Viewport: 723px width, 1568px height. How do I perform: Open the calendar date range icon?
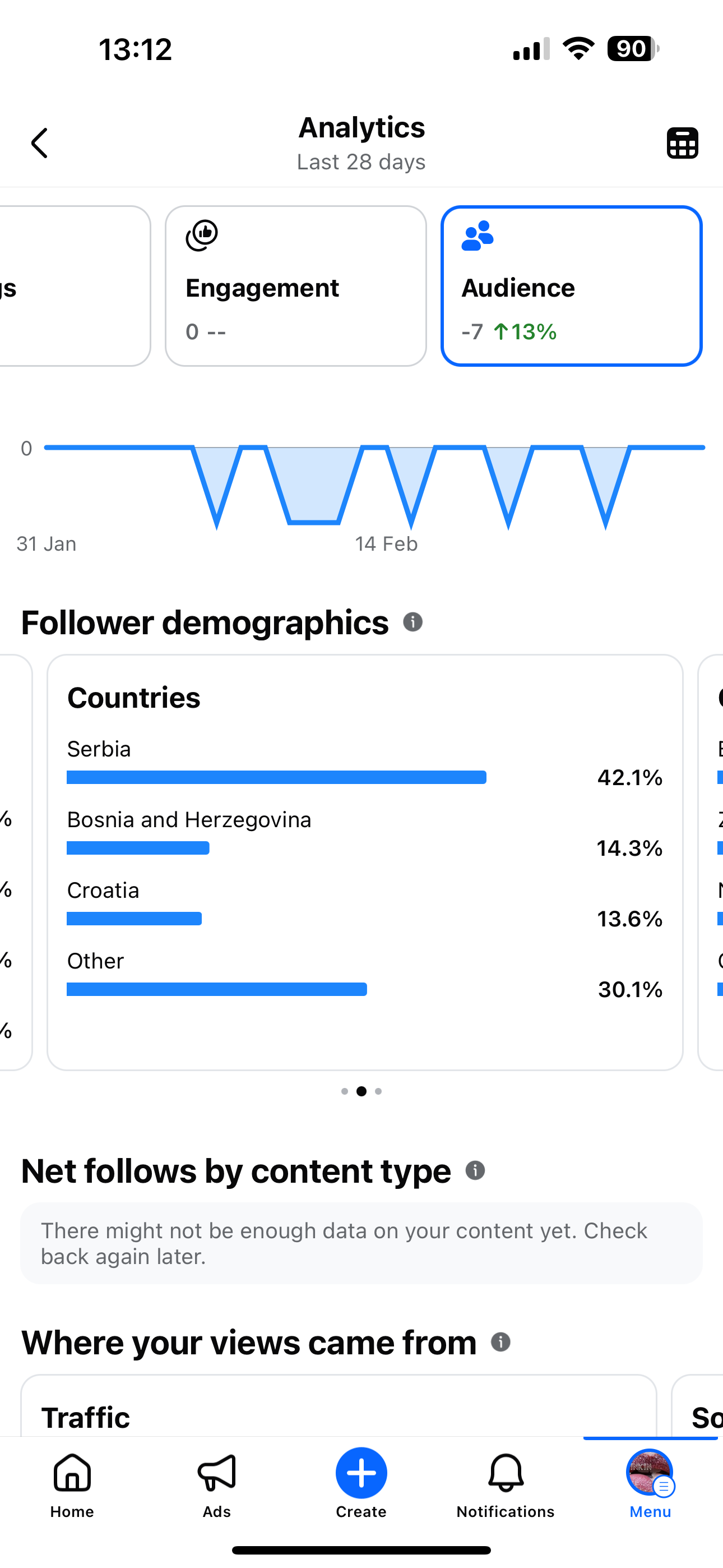[682, 143]
